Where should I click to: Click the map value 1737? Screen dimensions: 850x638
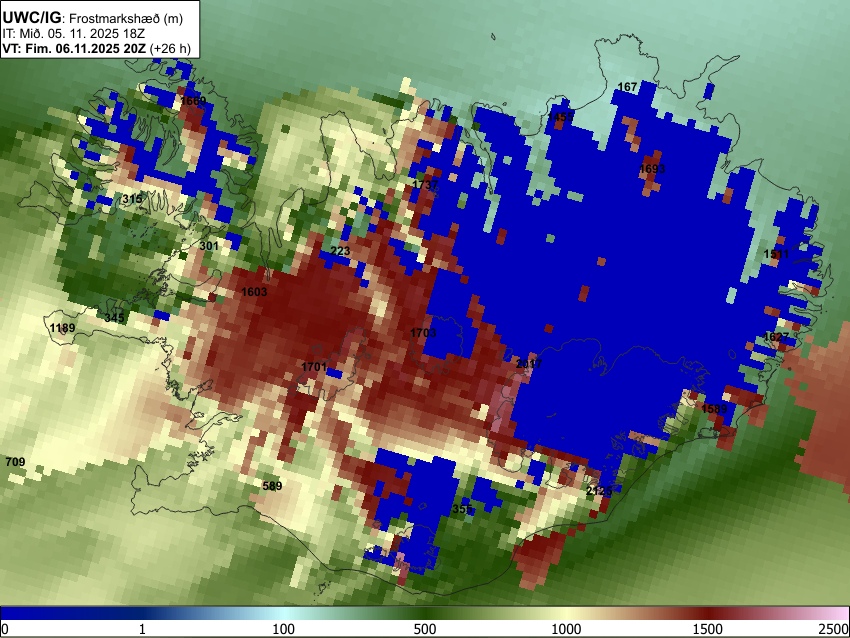[424, 185]
